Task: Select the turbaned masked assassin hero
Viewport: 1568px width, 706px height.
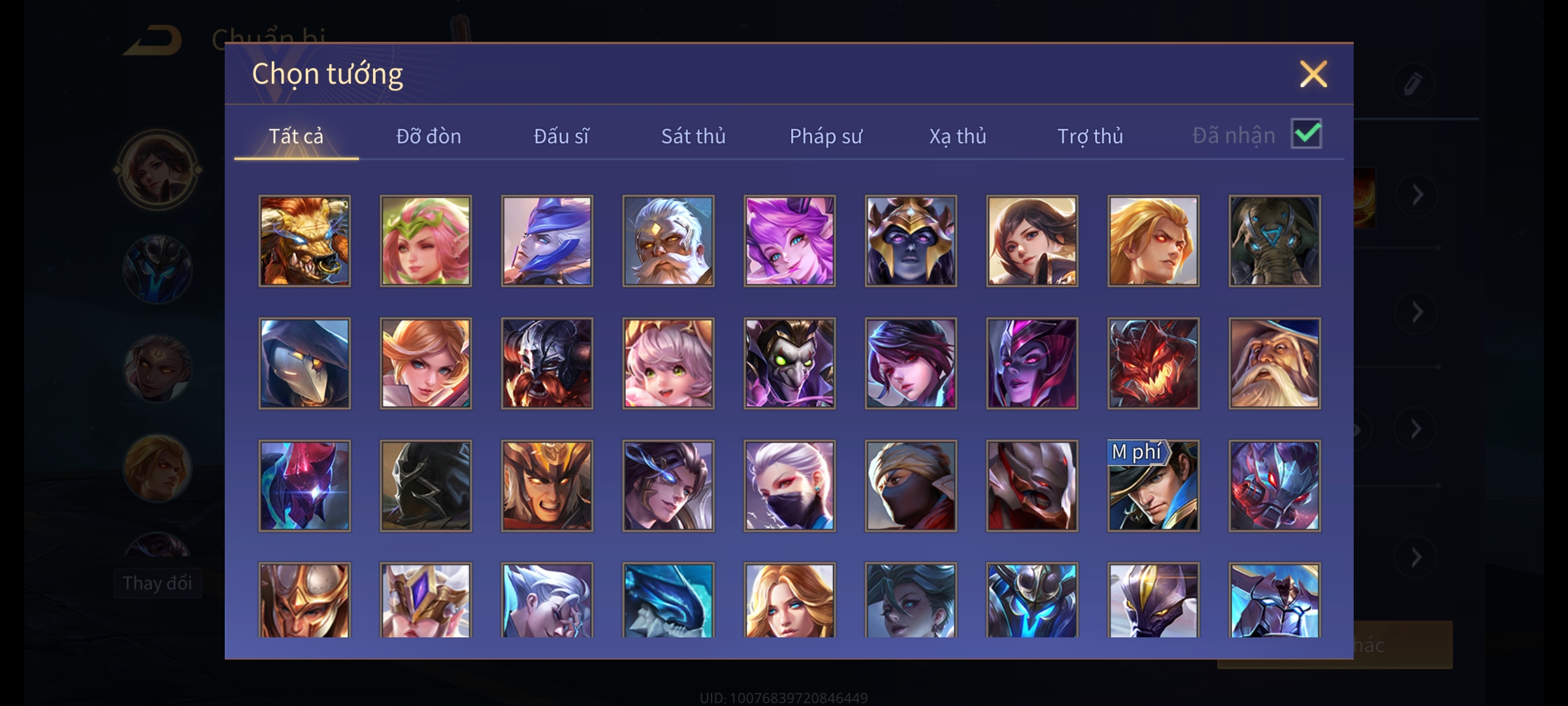Action: 911,486
